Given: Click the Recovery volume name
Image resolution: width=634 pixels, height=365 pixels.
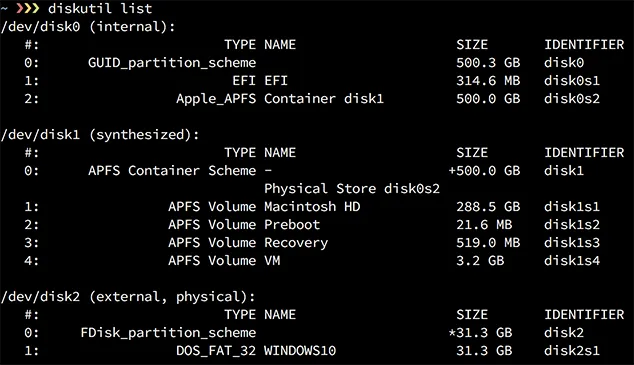Looking at the screenshot, I should pos(296,243).
